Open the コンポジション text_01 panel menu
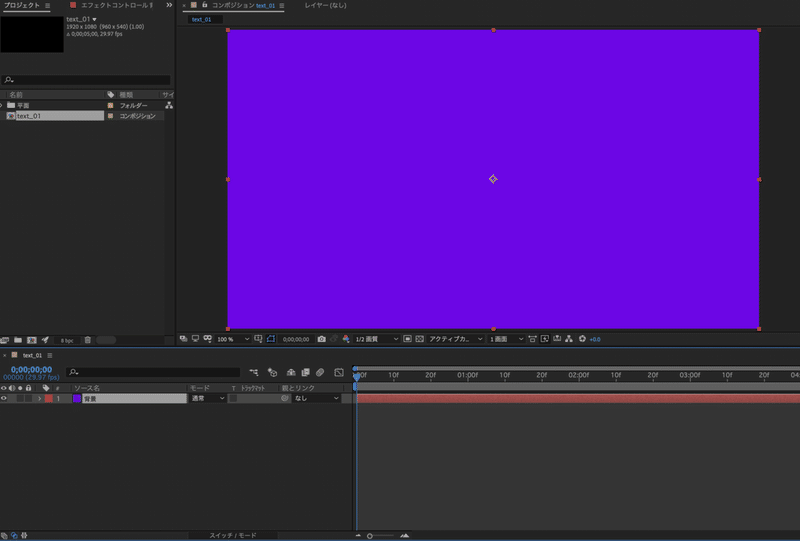800x541 pixels. 282,6
